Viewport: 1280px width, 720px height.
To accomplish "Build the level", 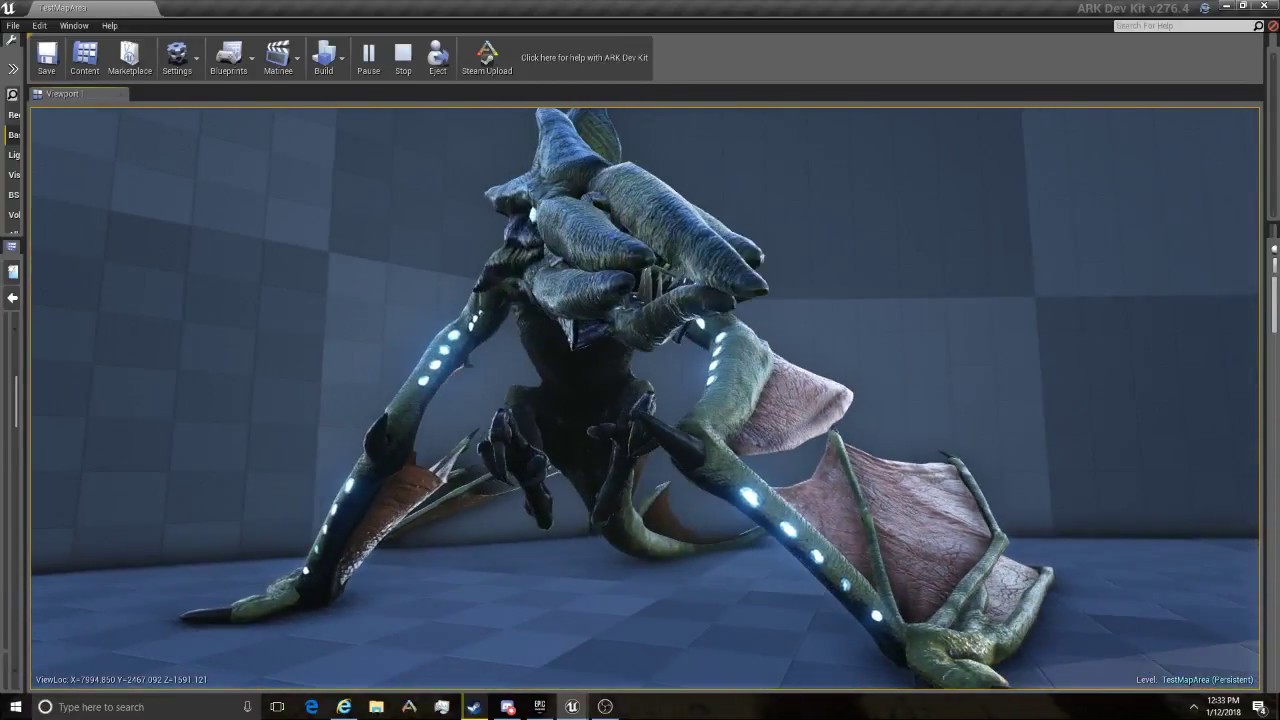I will click(323, 58).
